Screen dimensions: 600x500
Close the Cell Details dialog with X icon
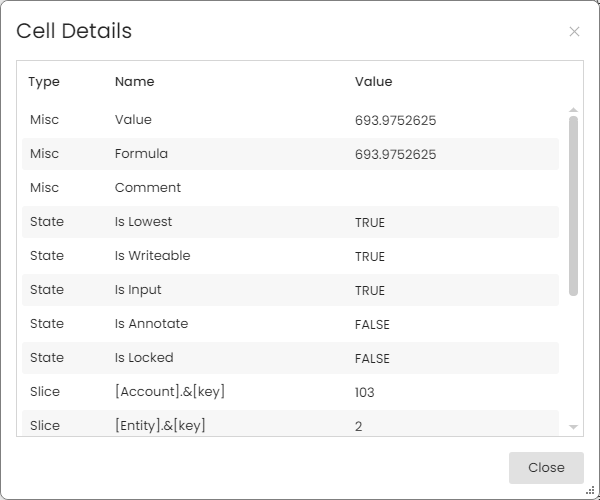(x=574, y=31)
